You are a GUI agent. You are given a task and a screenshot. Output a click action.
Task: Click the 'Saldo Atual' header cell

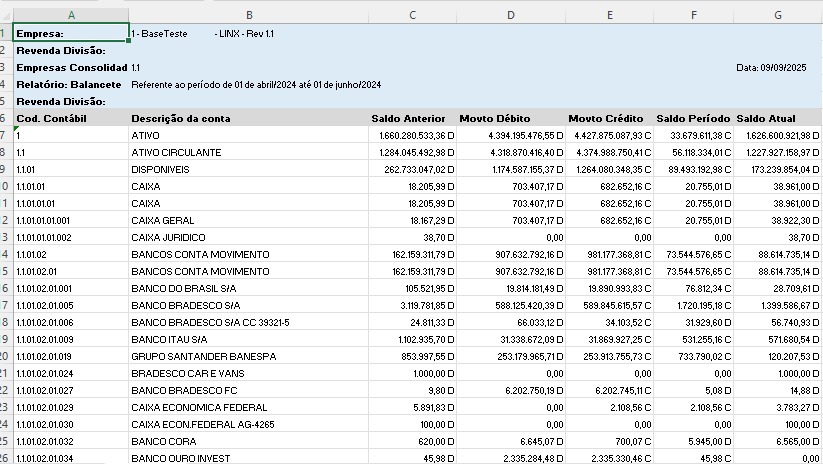(x=777, y=119)
